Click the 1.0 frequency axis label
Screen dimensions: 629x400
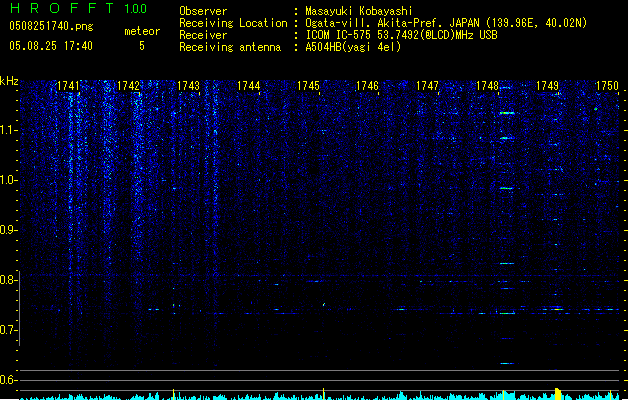click(x=9, y=180)
